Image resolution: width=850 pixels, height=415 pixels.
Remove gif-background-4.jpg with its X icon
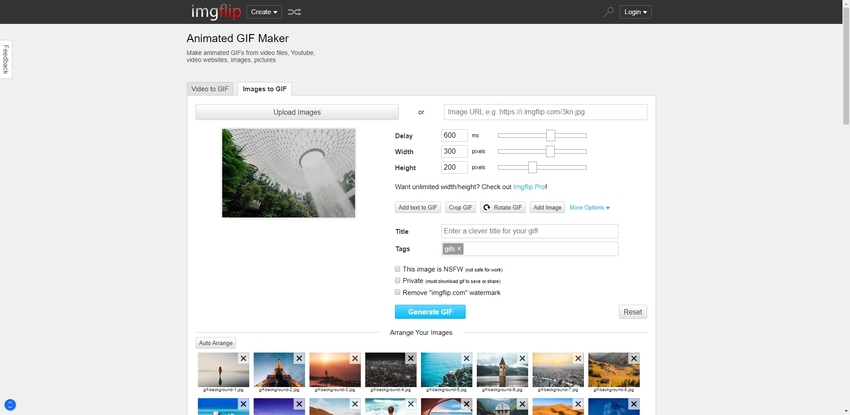point(411,358)
